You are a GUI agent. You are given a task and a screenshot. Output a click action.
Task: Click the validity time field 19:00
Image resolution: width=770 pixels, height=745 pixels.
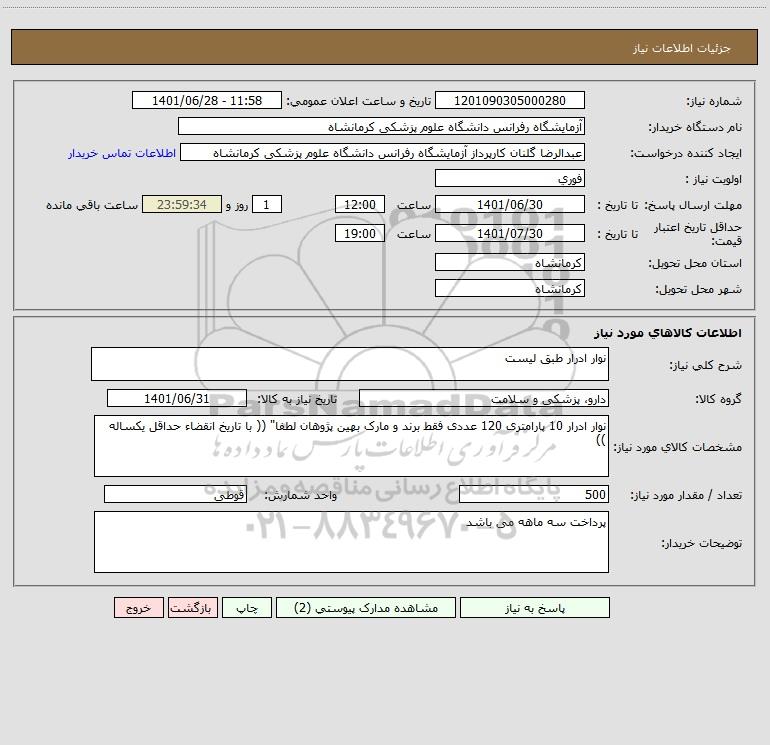tap(359, 233)
